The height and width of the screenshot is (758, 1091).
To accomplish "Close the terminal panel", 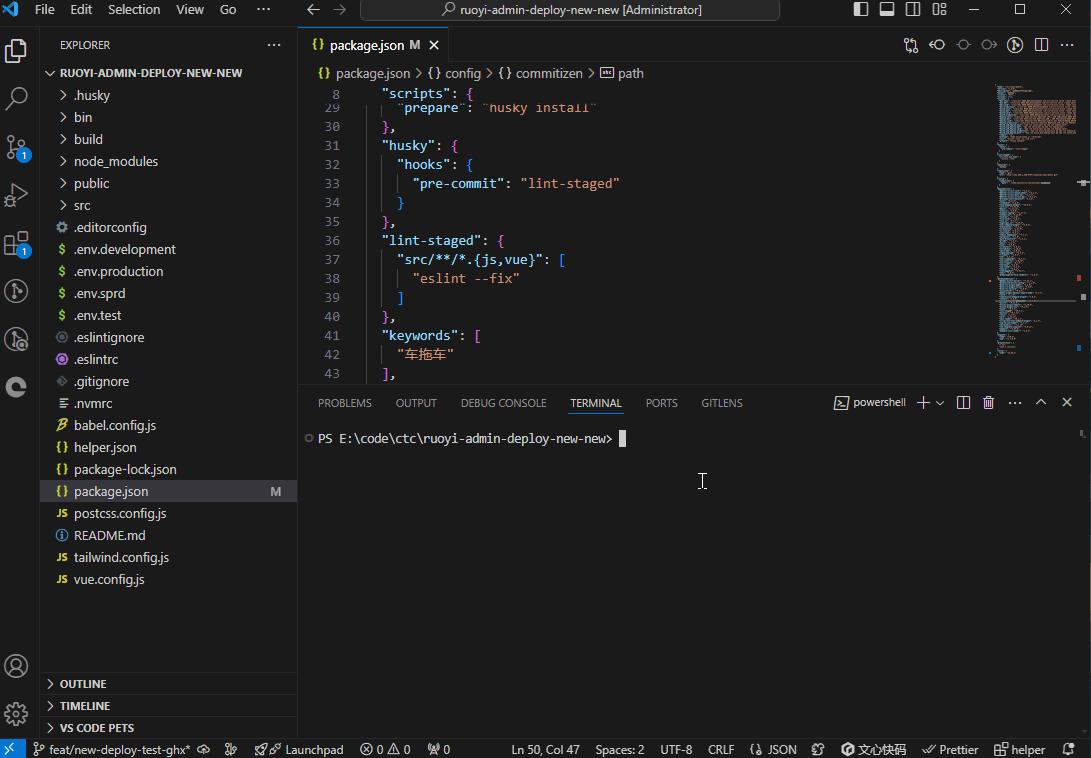I will (x=1067, y=403).
